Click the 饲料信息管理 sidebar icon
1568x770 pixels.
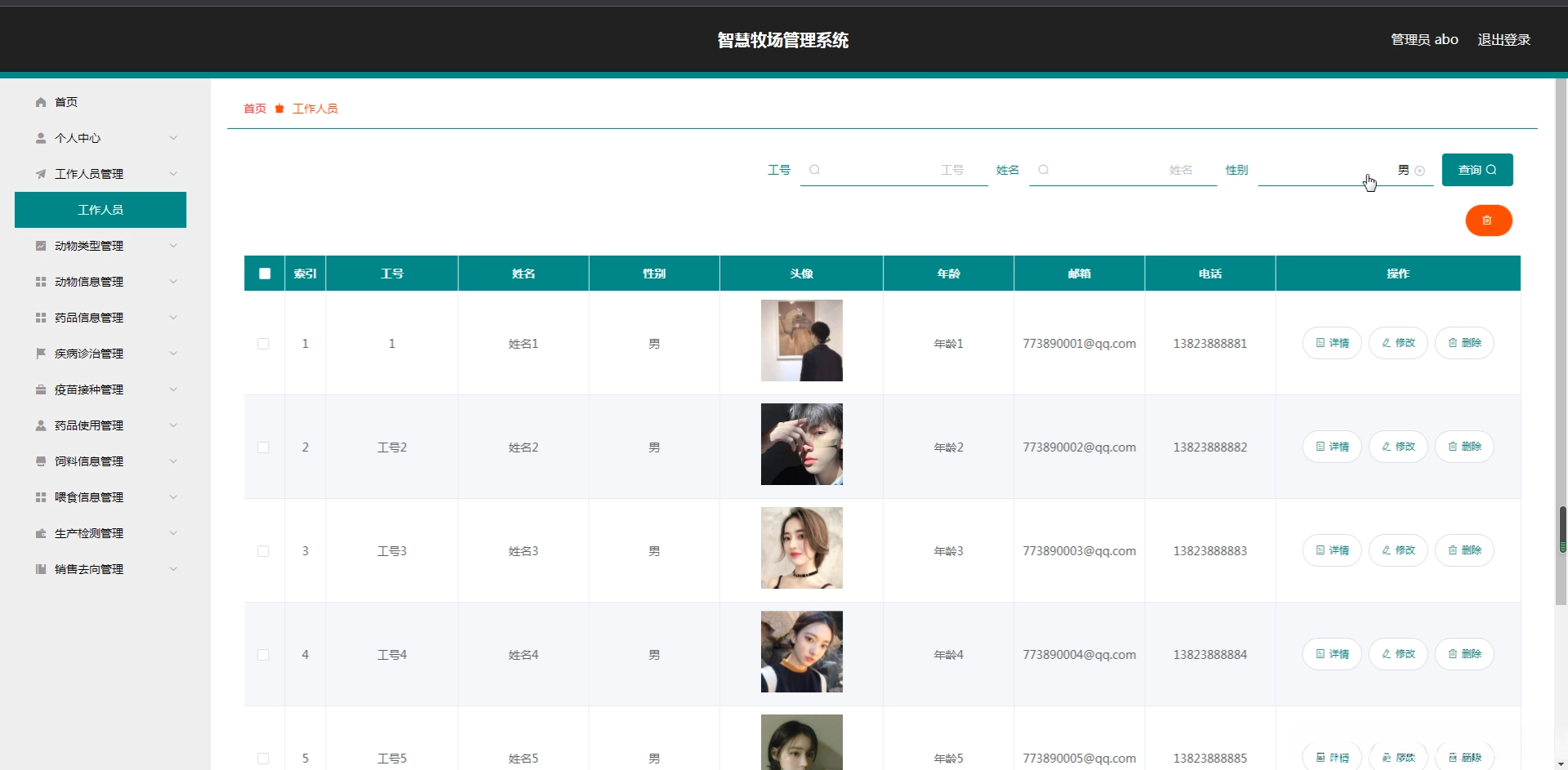pos(41,461)
